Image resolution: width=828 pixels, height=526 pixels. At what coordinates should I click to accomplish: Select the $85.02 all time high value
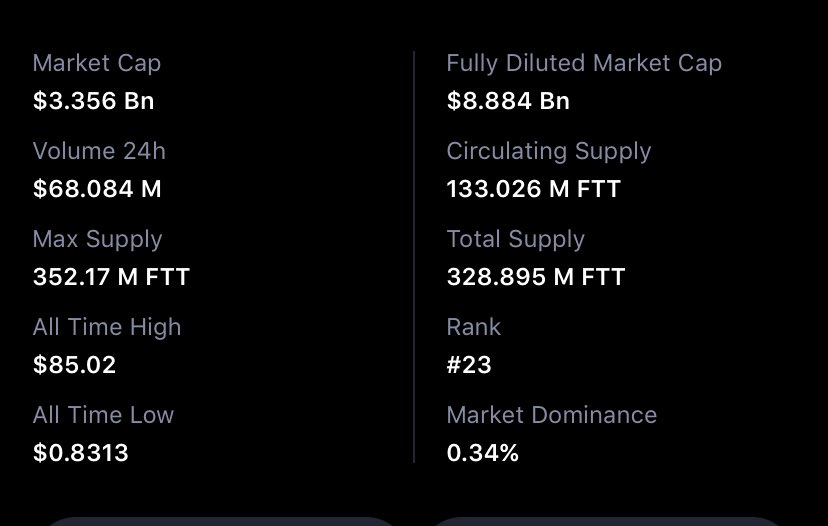tap(74, 365)
